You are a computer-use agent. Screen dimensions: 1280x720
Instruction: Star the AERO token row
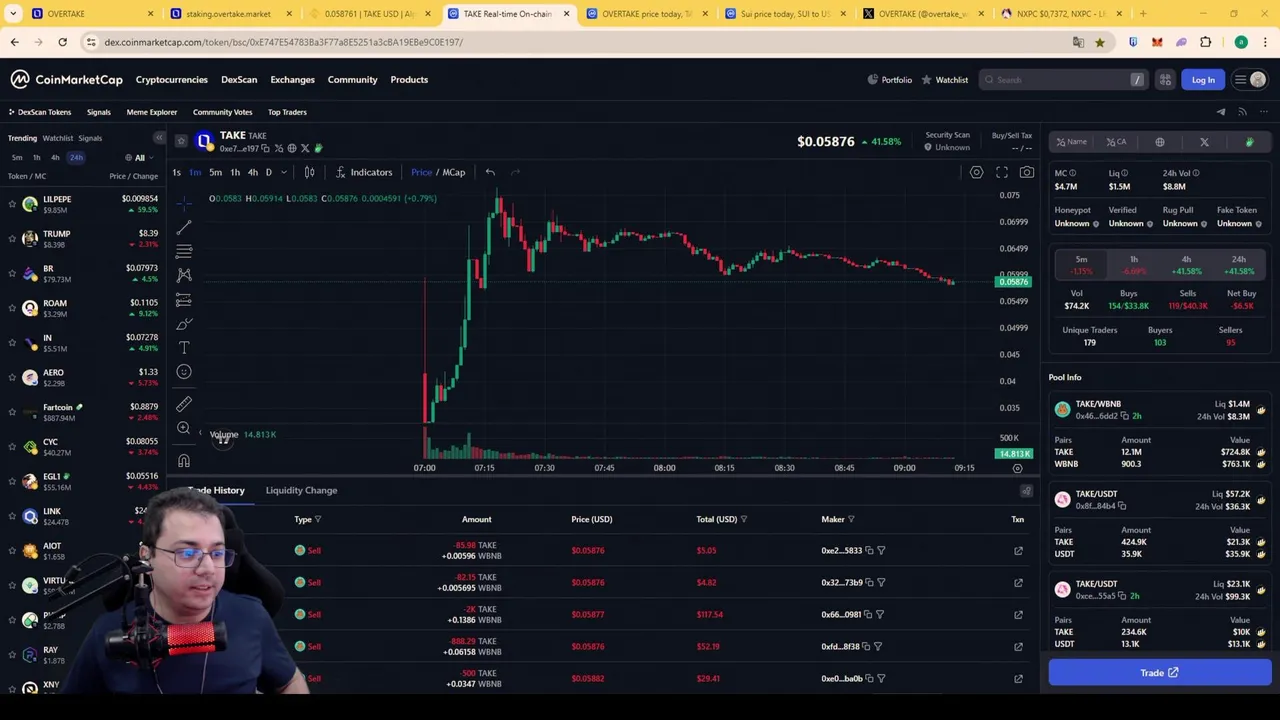pyautogui.click(x=12, y=377)
